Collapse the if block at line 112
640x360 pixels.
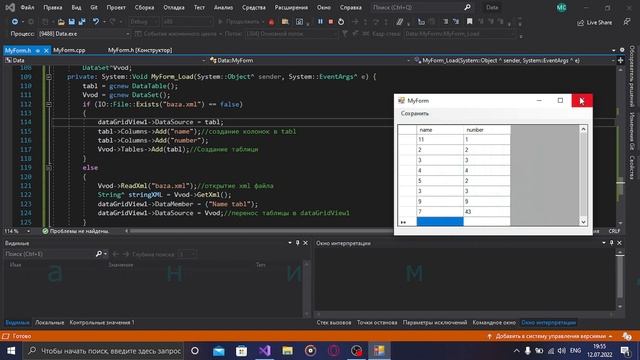click(x=49, y=104)
